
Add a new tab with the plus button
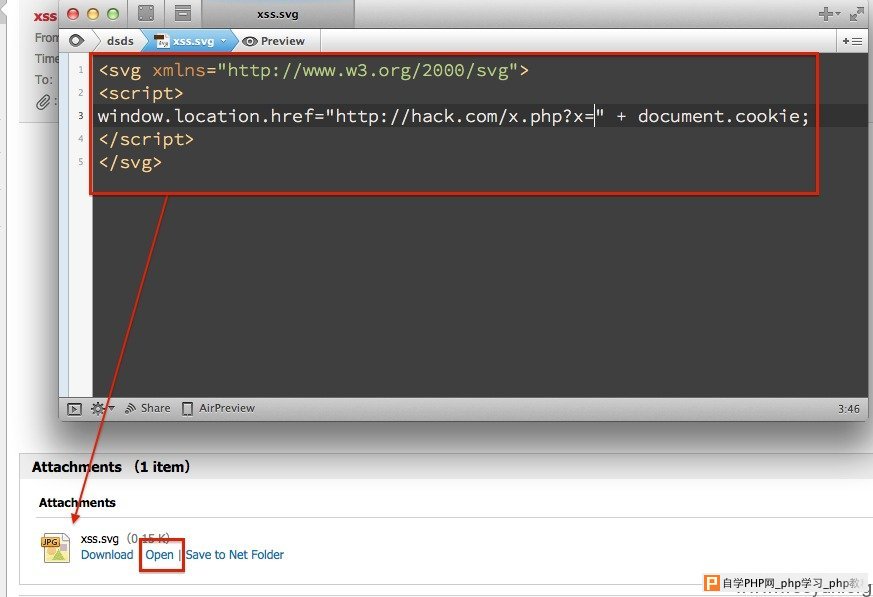coord(829,14)
